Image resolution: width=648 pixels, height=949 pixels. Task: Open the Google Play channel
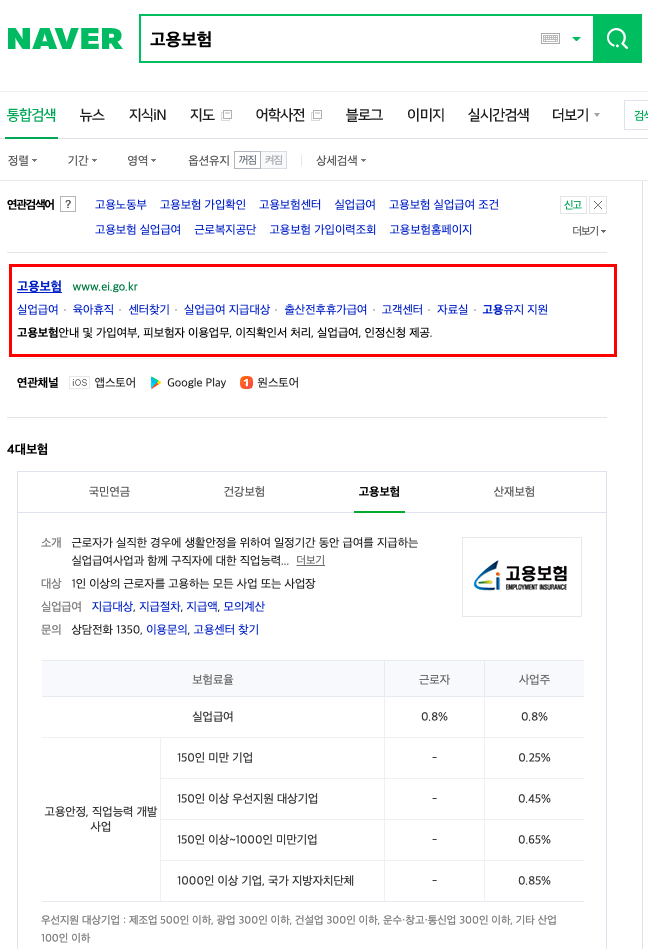coord(188,383)
